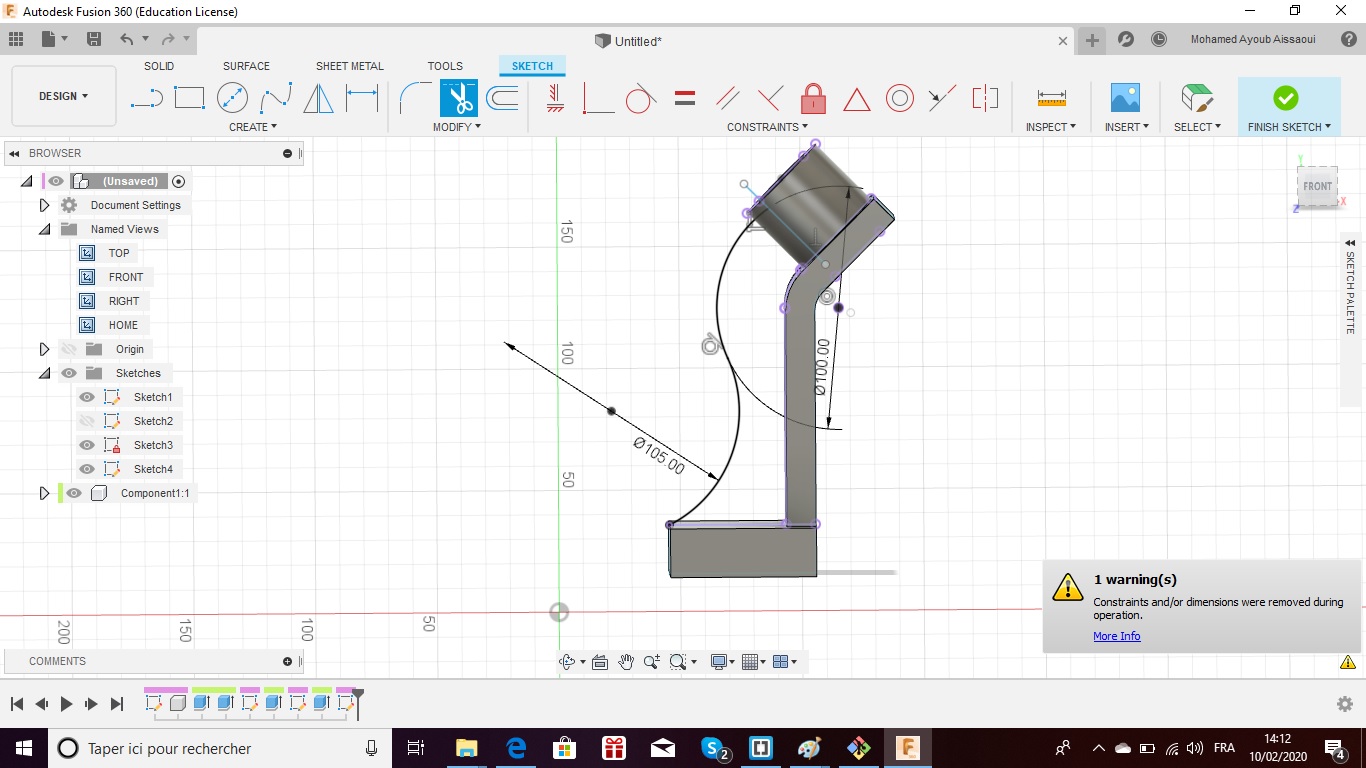1366x768 pixels.
Task: Choose the 2-Point Rectangle tool
Action: point(189,98)
